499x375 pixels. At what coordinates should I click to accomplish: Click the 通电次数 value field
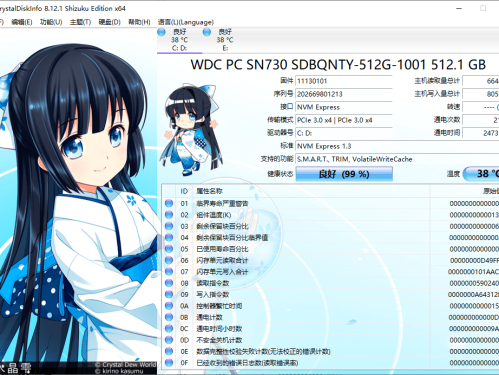coord(481,120)
